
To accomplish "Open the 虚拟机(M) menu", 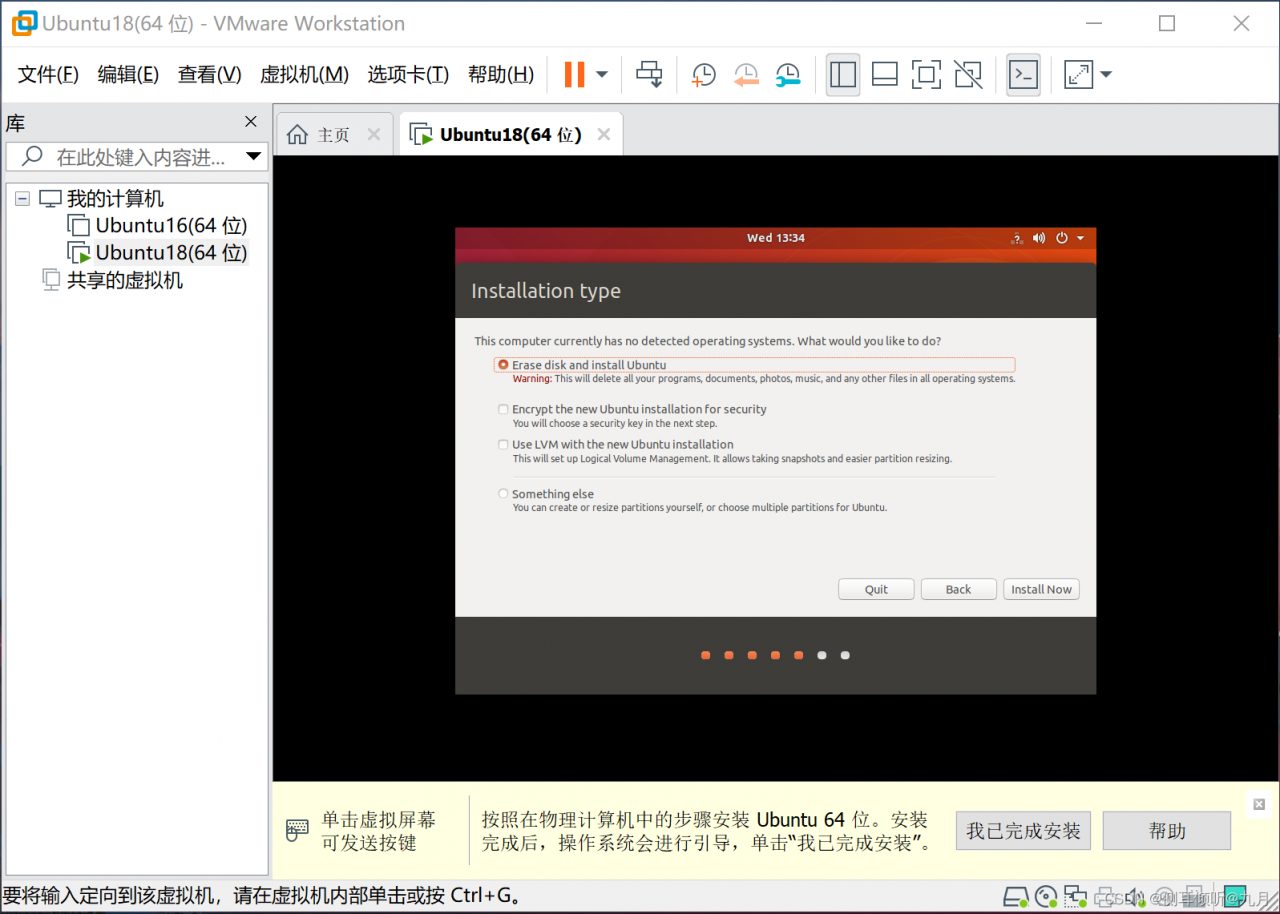I will (304, 74).
